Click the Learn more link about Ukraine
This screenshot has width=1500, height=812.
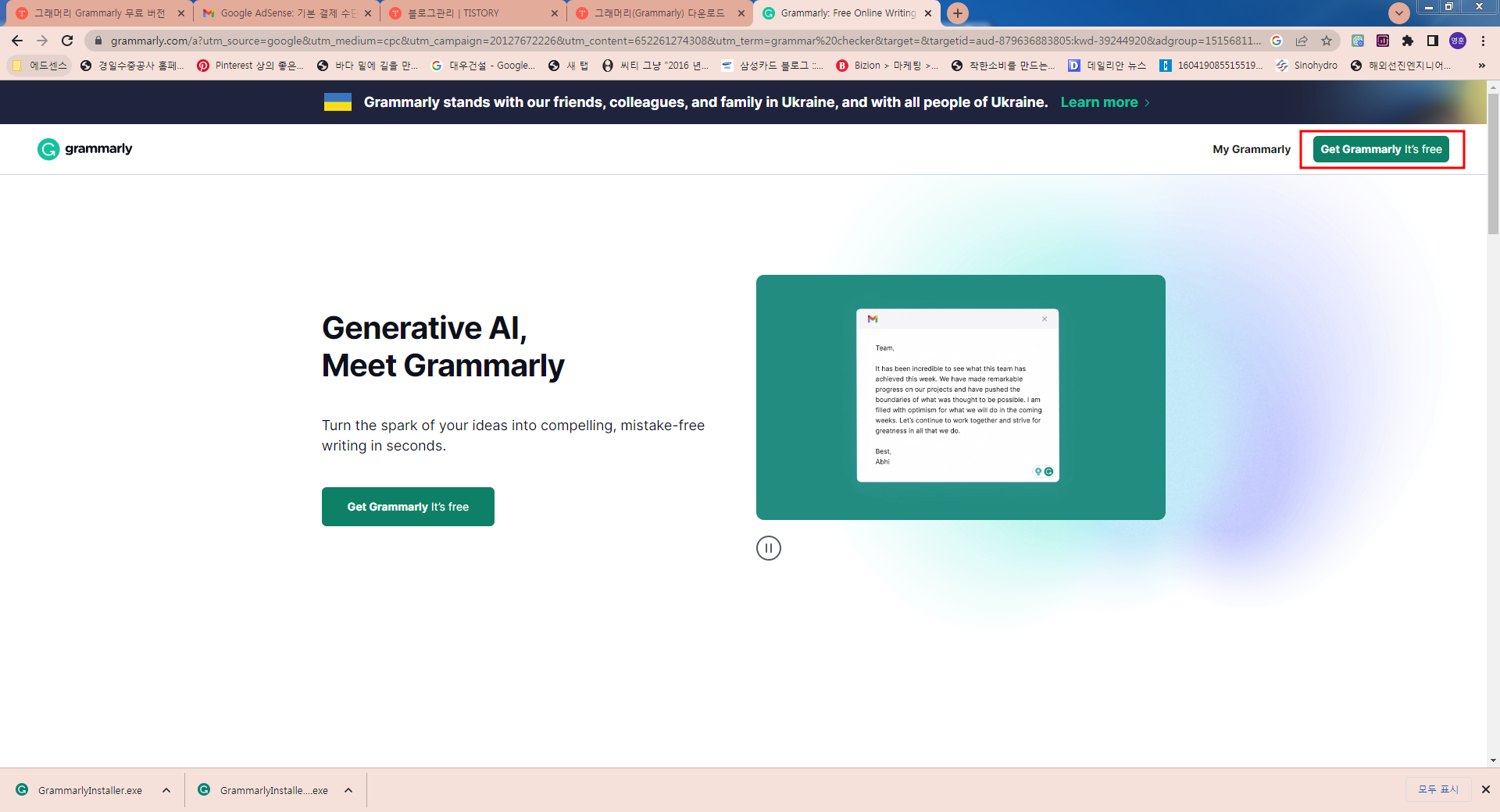(x=1098, y=101)
